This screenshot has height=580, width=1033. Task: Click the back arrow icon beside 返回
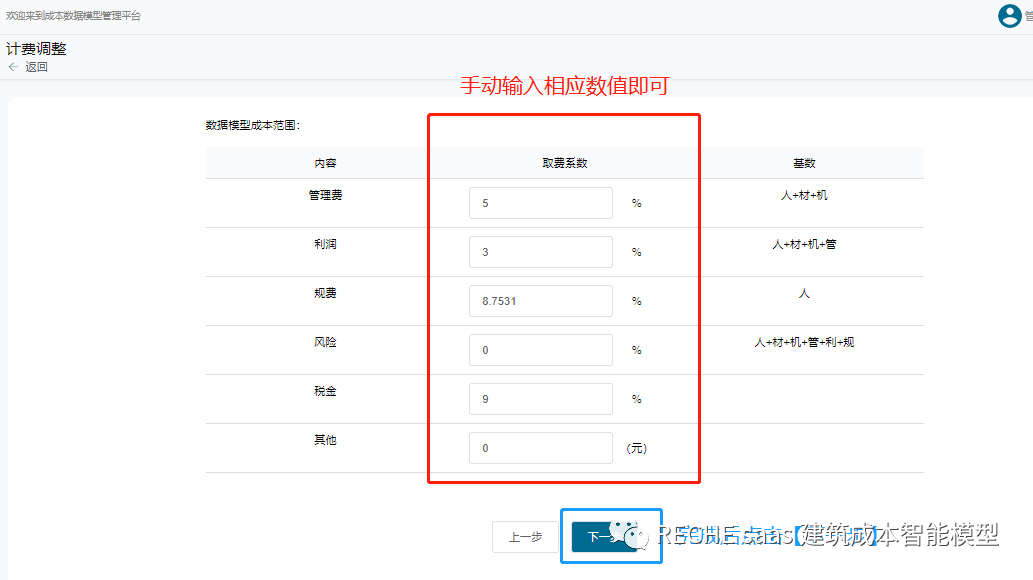13,67
